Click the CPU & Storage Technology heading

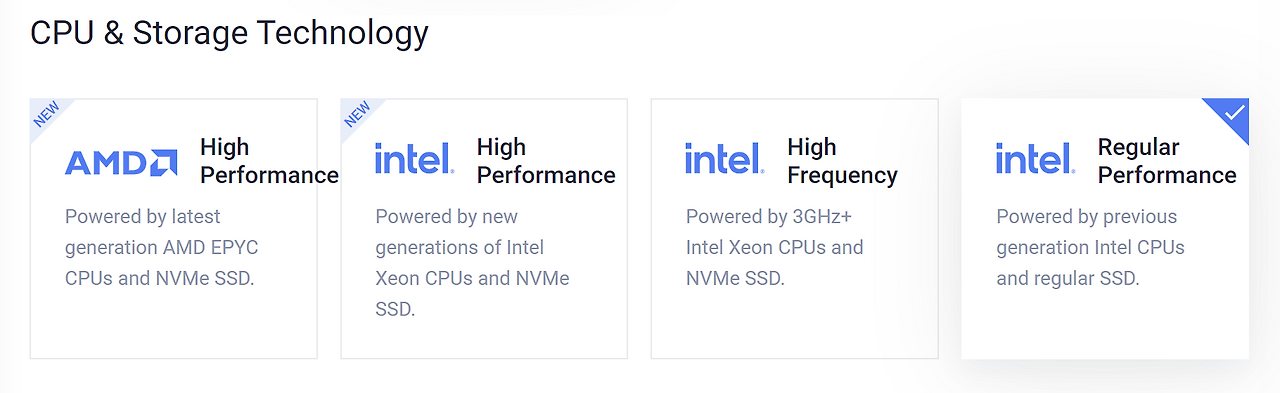[x=229, y=33]
